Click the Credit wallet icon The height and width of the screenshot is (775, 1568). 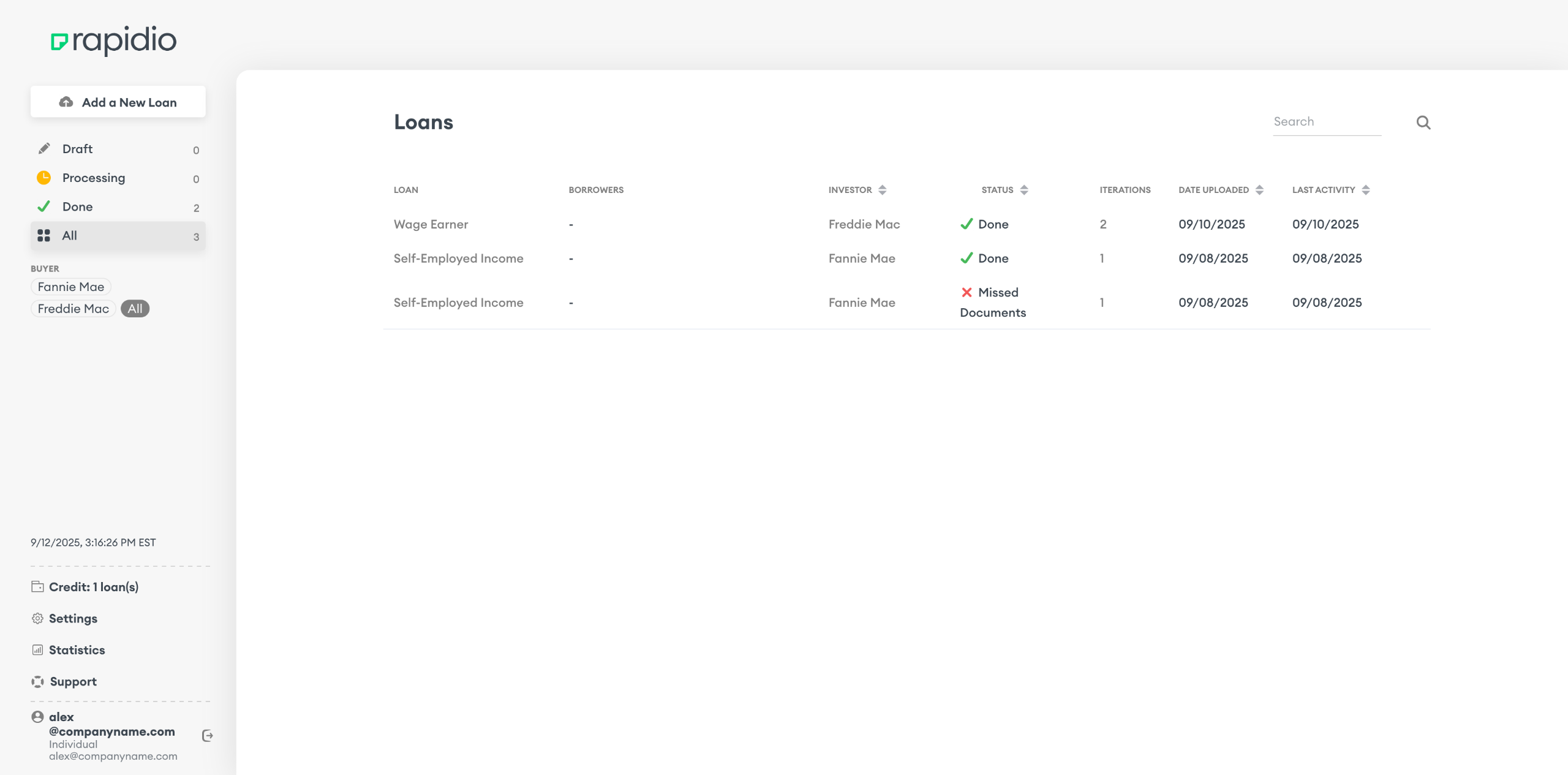click(x=37, y=587)
